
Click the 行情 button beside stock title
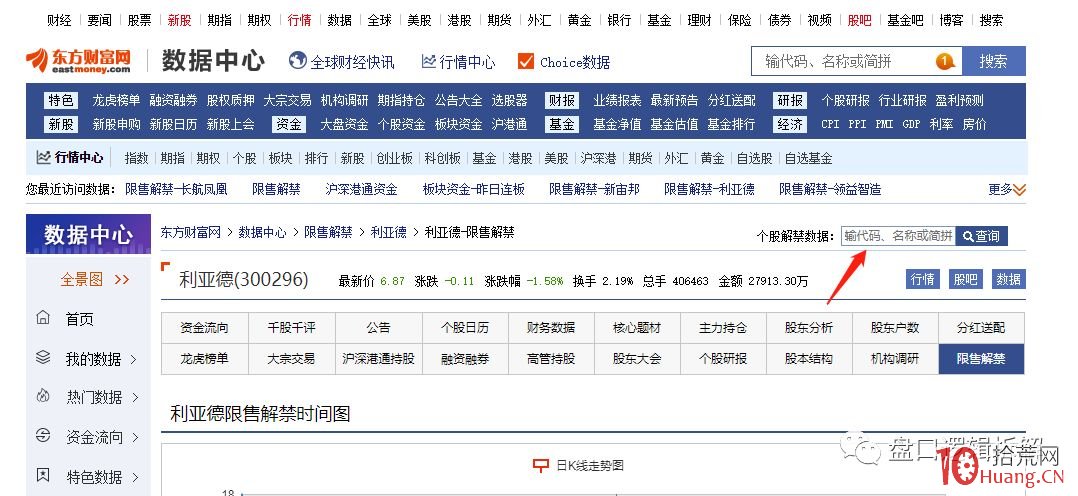(923, 279)
